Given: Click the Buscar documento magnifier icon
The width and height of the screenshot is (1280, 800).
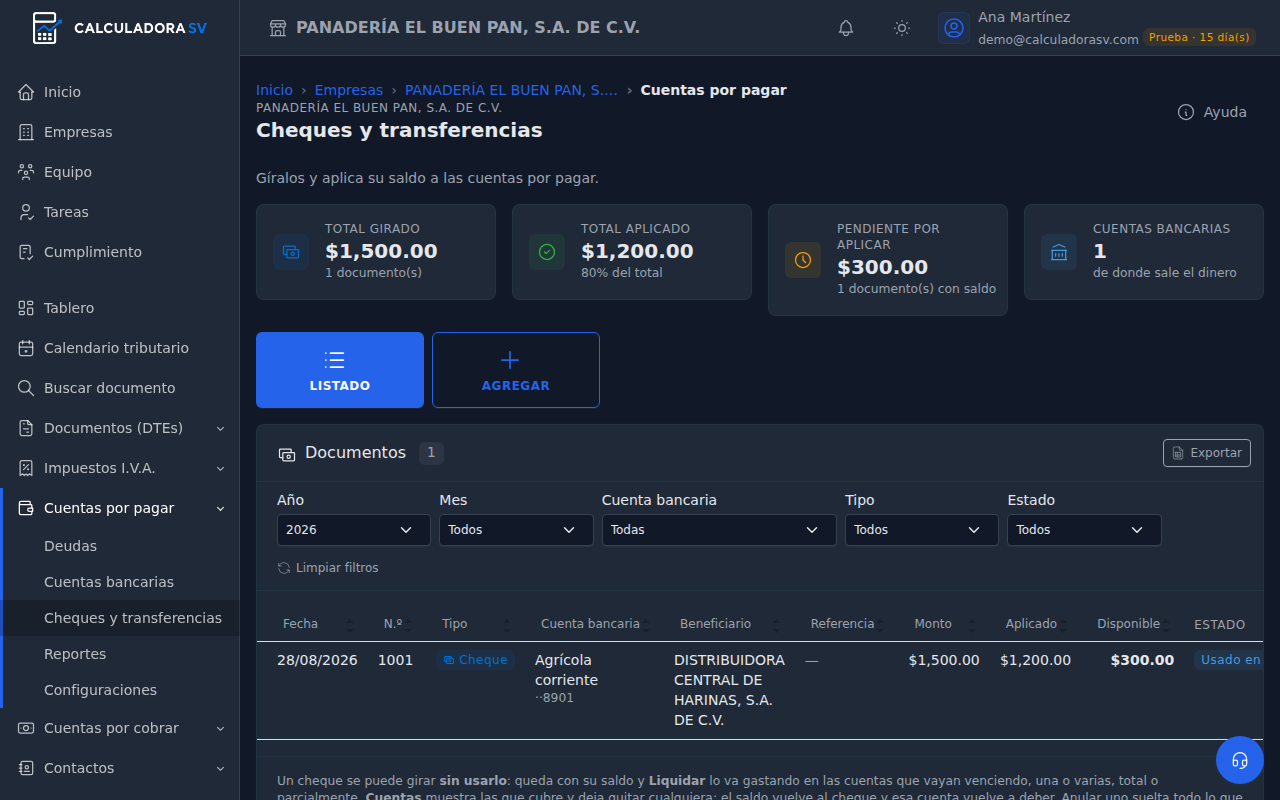Looking at the screenshot, I should [26, 388].
